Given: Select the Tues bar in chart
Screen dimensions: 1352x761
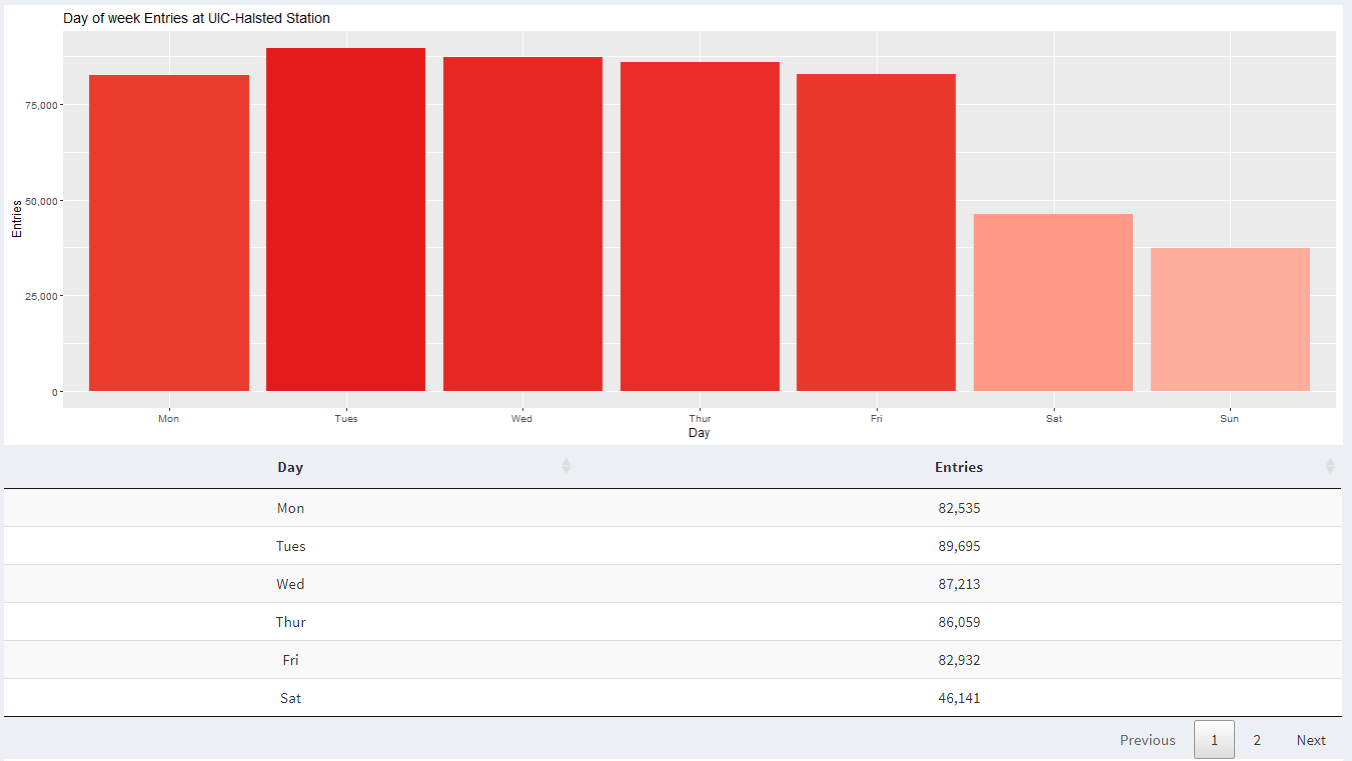Looking at the screenshot, I should [x=346, y=219].
